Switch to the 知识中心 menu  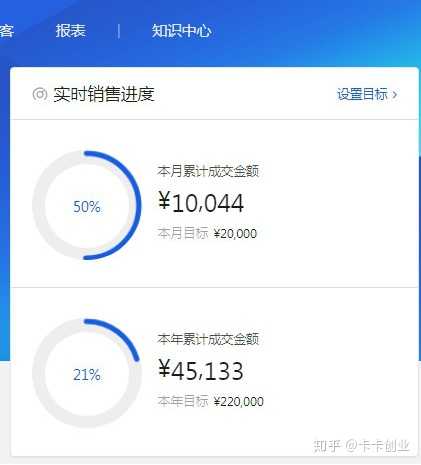click(182, 31)
